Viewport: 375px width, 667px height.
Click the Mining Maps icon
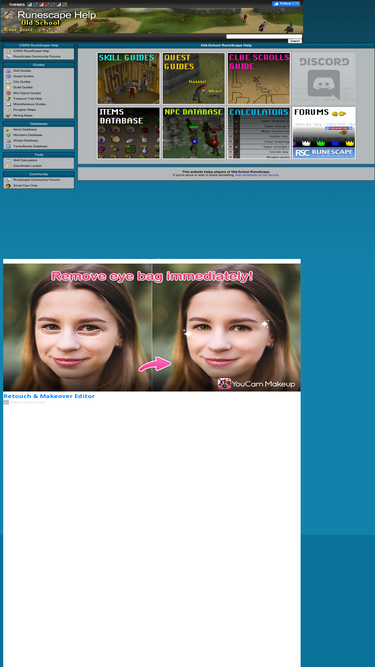(x=8, y=115)
